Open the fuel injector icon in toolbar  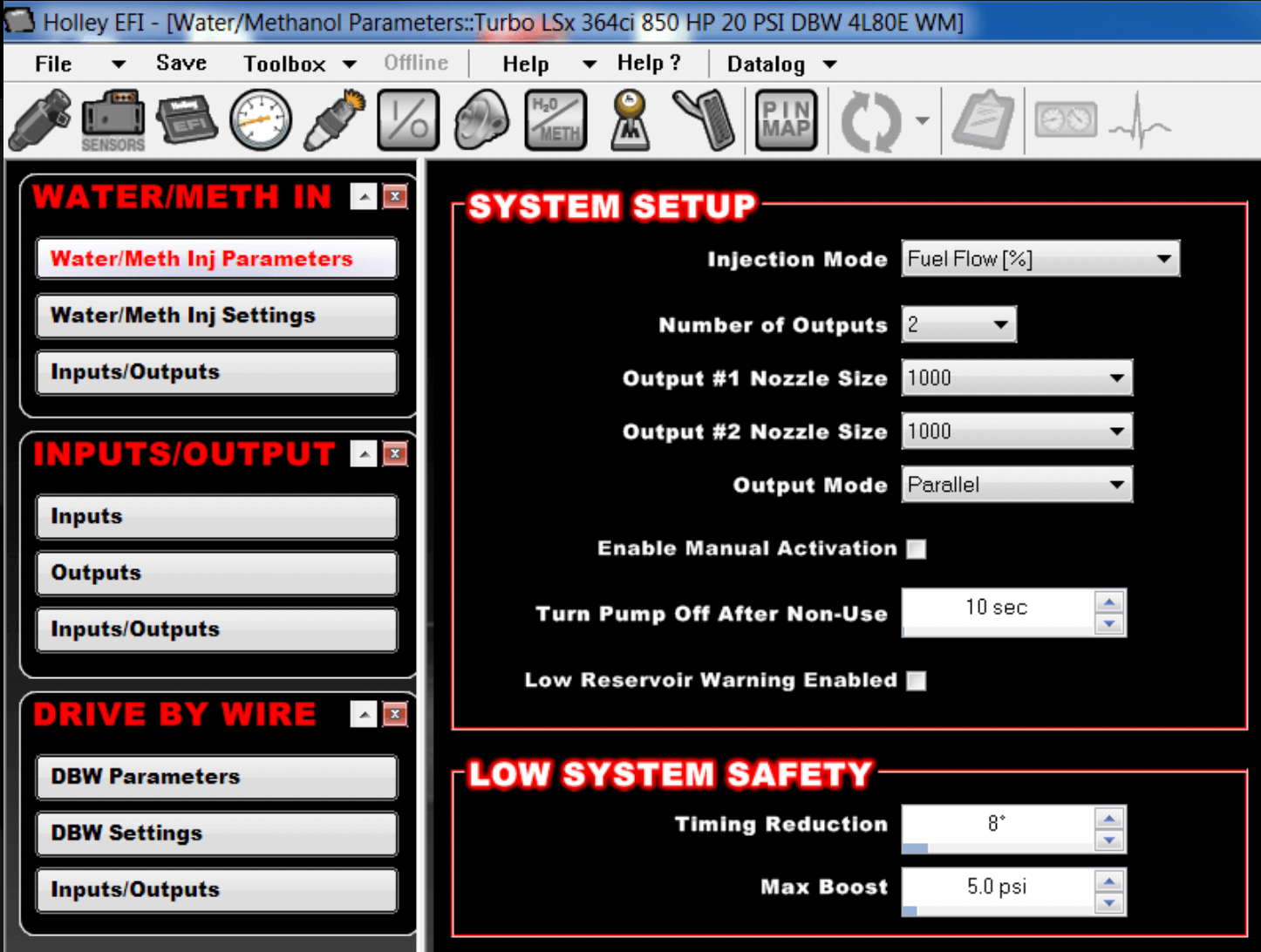tap(39, 120)
